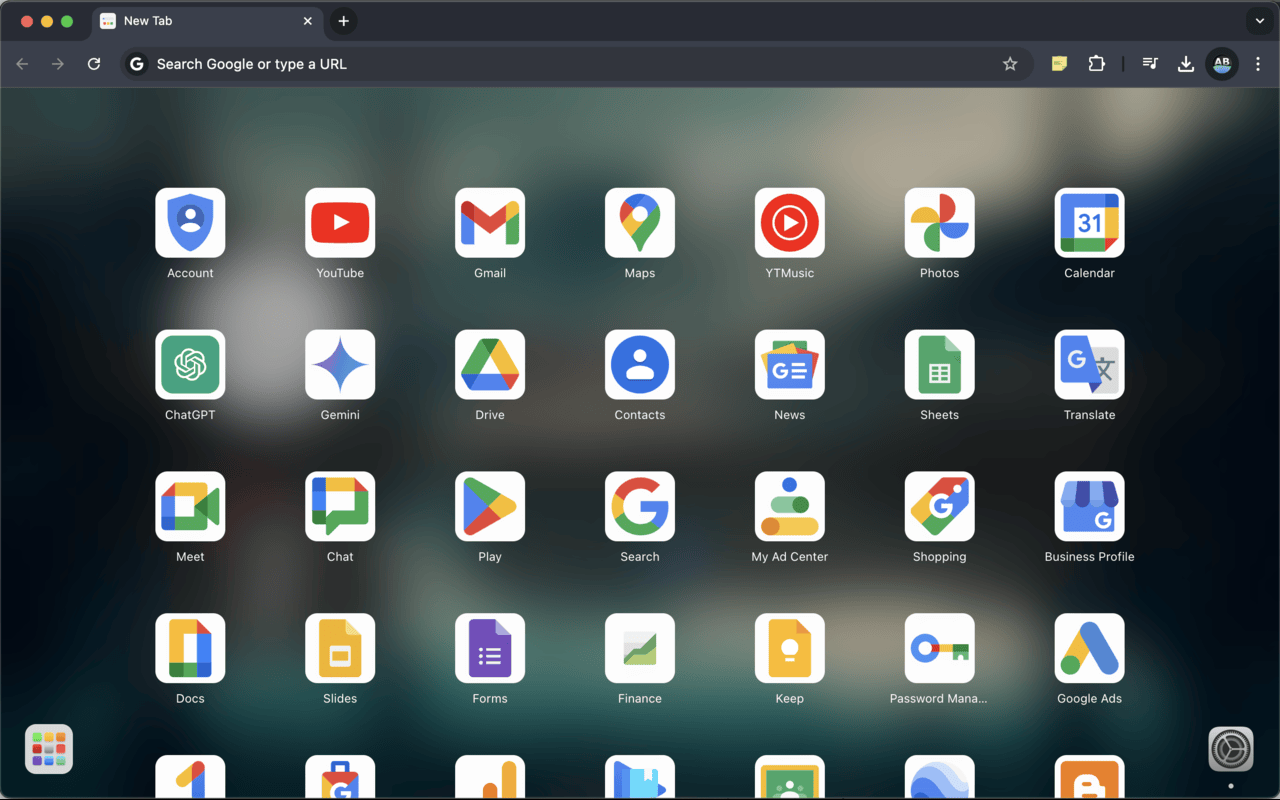Open the Gmail app icon
The width and height of the screenshot is (1280, 800).
point(490,223)
